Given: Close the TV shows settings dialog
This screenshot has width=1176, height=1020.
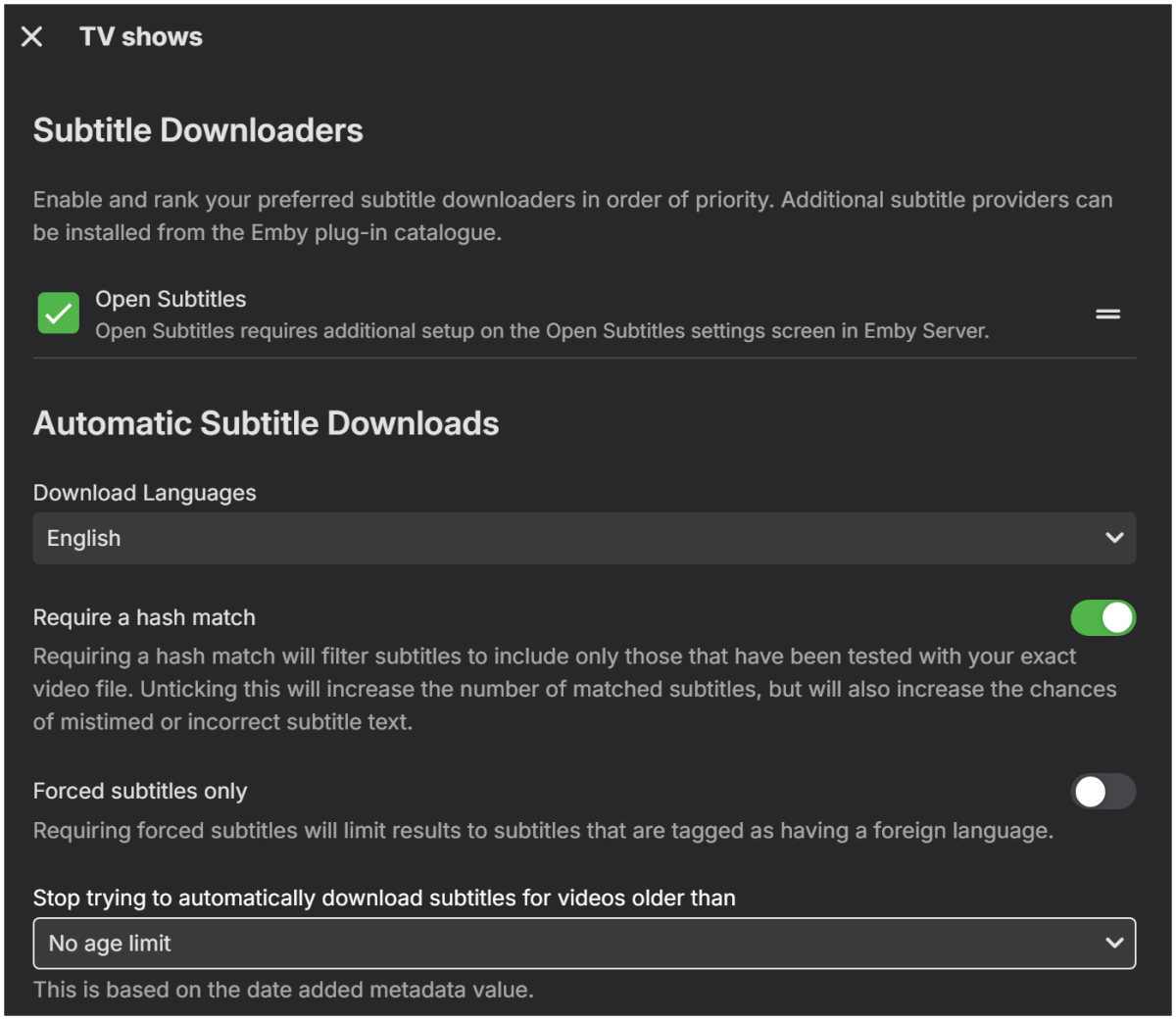Looking at the screenshot, I should click(32, 37).
